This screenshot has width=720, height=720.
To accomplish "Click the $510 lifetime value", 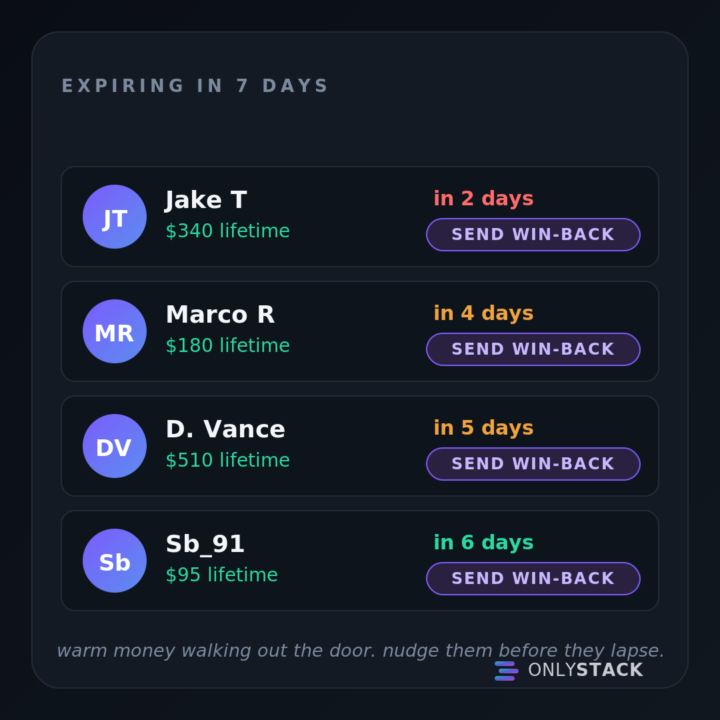I will [228, 460].
